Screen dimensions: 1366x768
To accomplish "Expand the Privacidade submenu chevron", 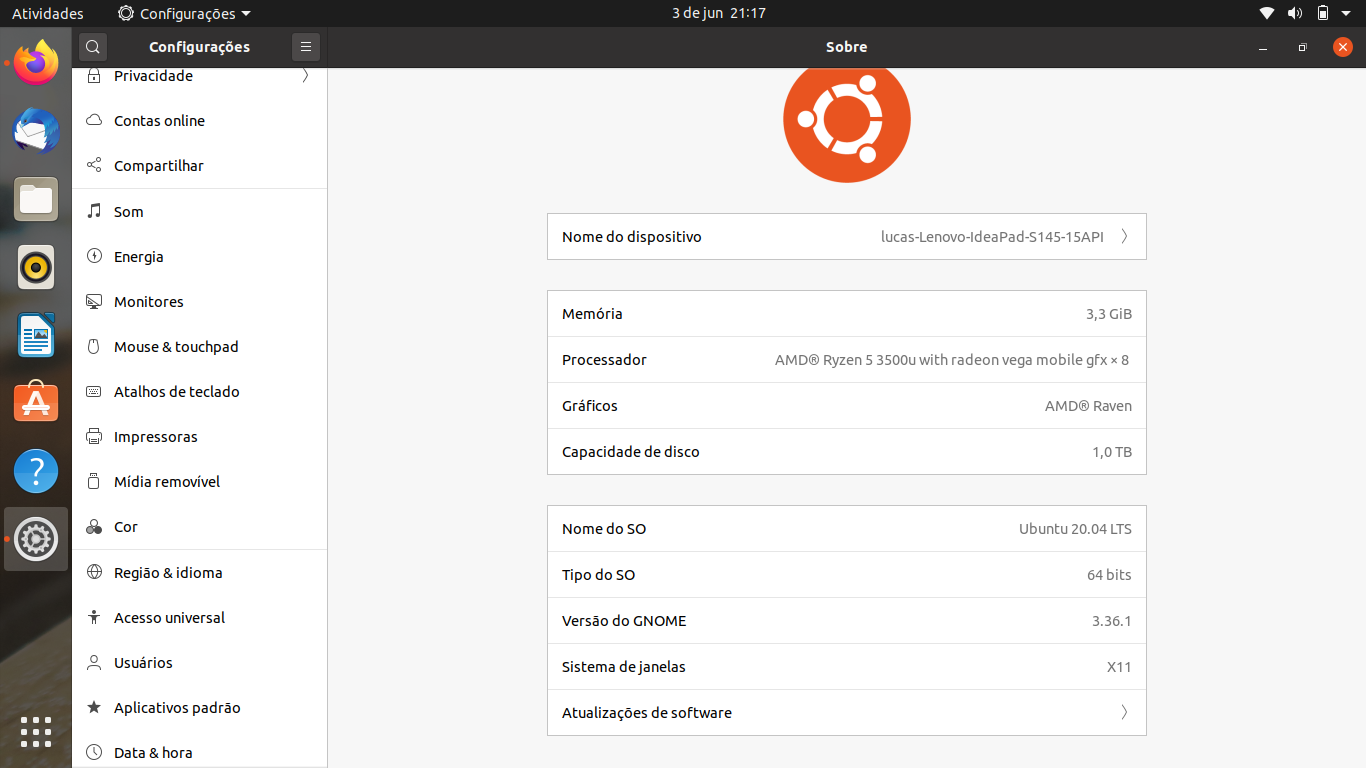I will pyautogui.click(x=305, y=76).
